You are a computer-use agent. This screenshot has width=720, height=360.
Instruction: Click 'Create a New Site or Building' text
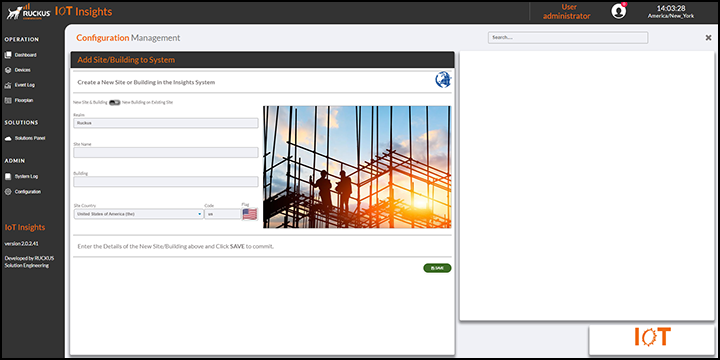pos(146,83)
